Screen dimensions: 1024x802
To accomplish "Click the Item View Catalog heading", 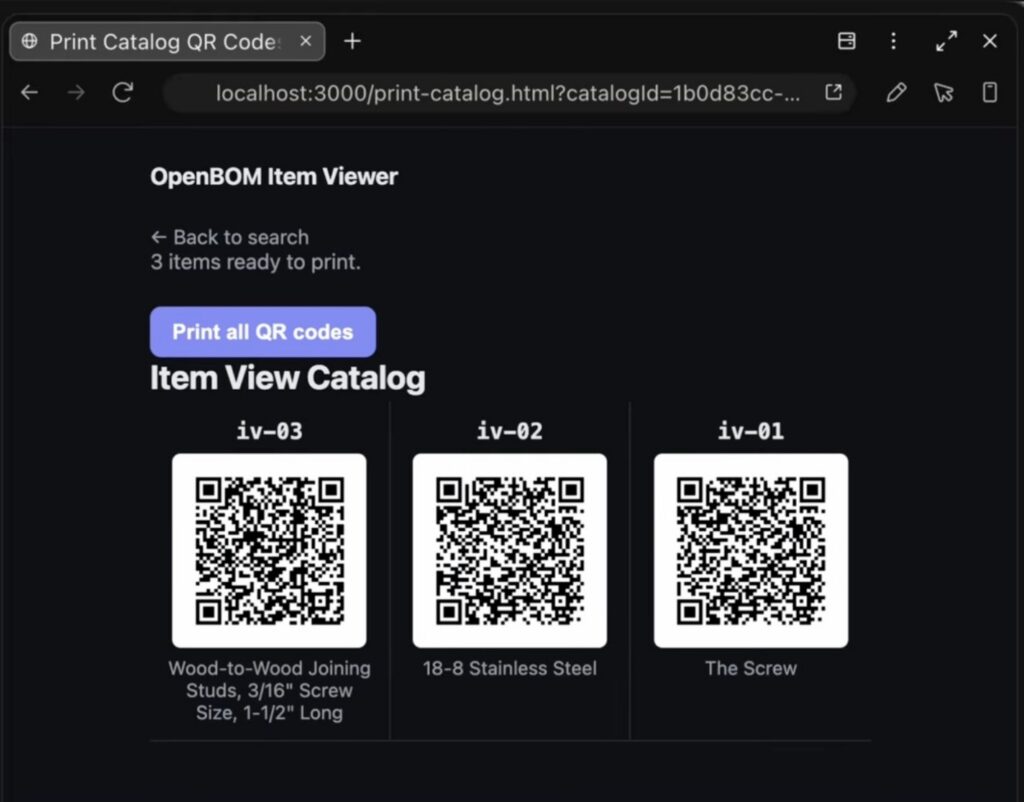I will click(287, 378).
